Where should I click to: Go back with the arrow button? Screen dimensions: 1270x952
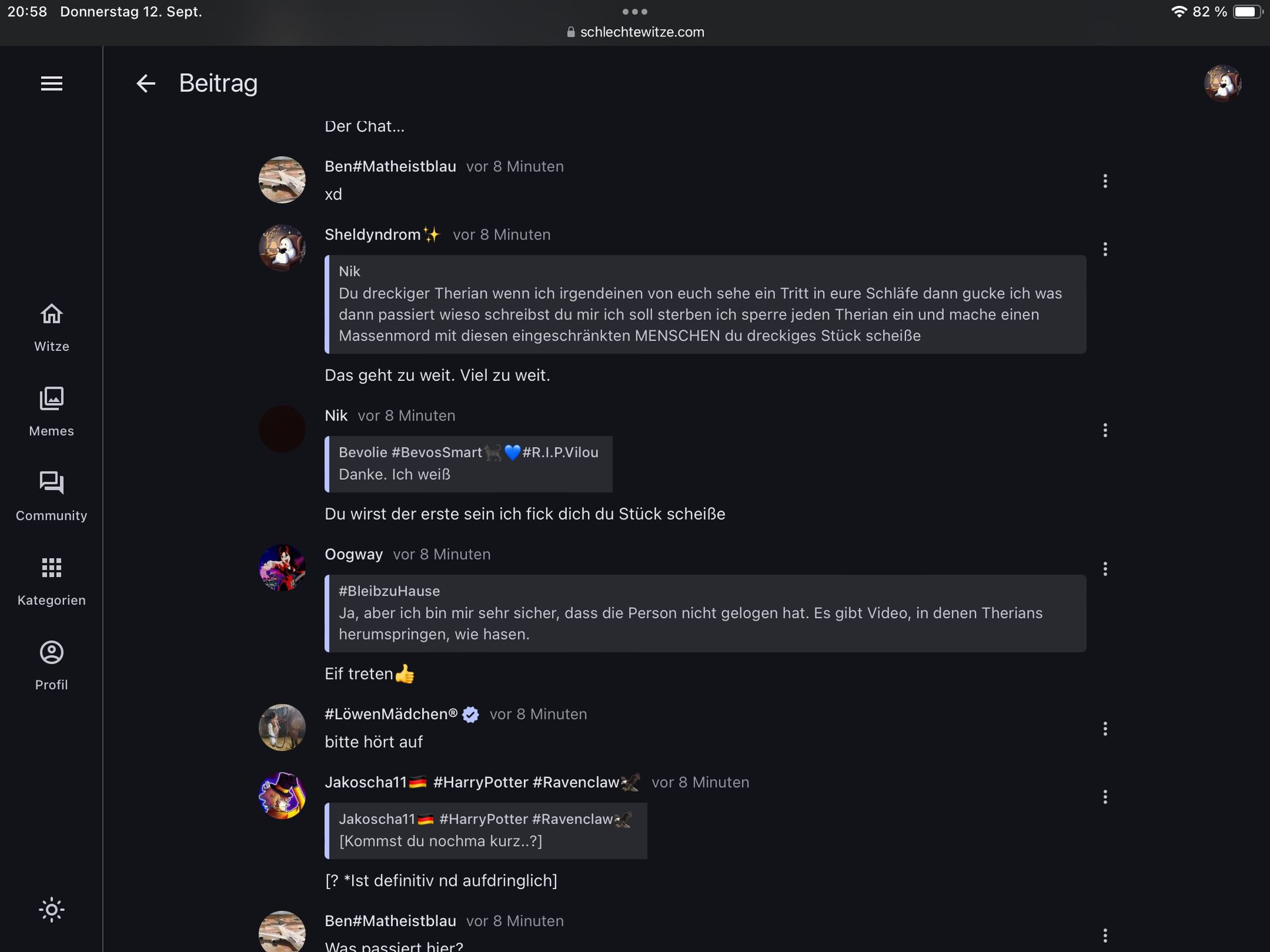(x=146, y=83)
